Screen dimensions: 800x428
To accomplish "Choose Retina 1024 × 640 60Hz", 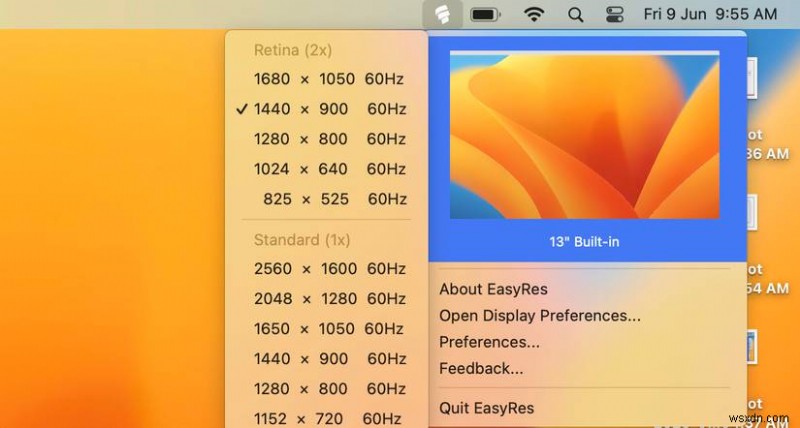I will click(x=327, y=169).
